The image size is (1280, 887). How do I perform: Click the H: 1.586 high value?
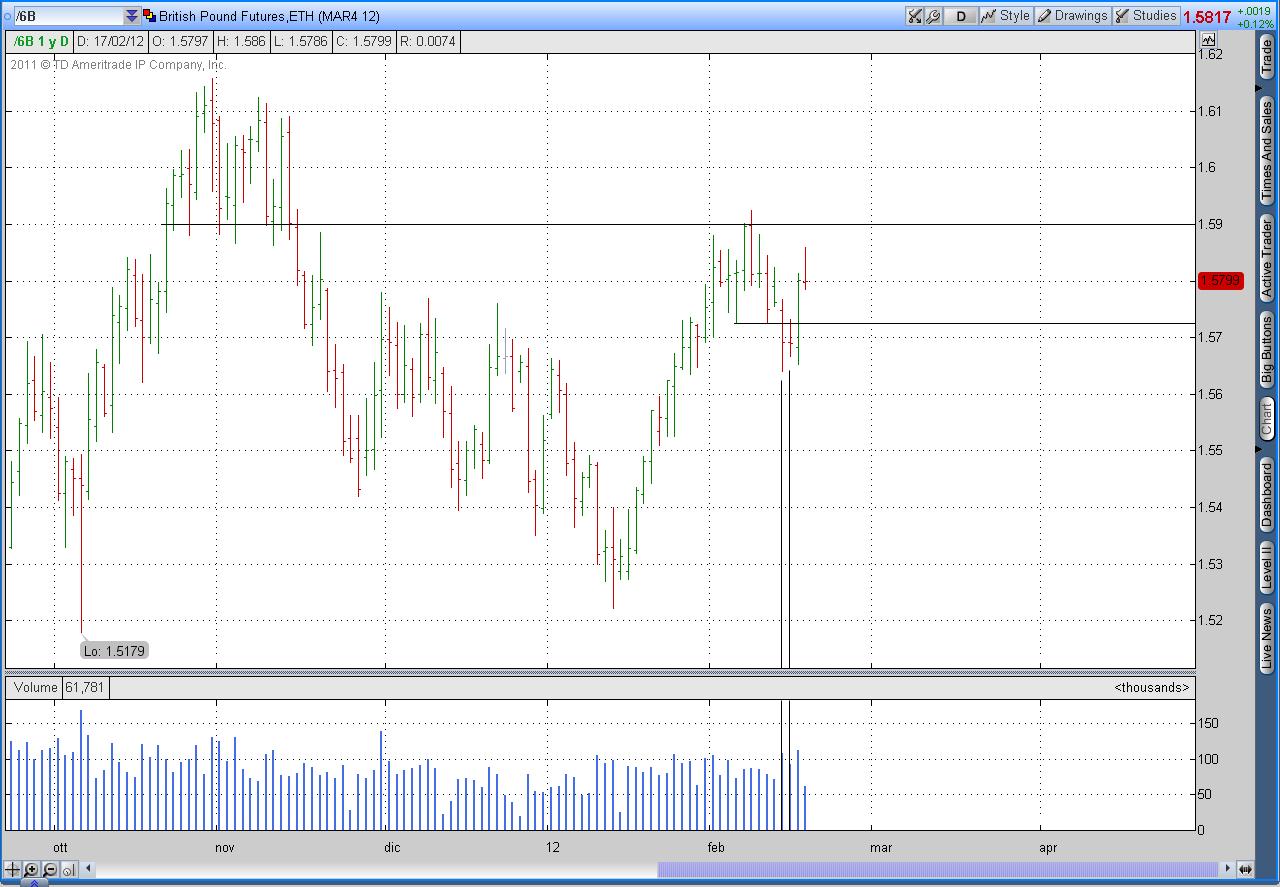(x=241, y=41)
